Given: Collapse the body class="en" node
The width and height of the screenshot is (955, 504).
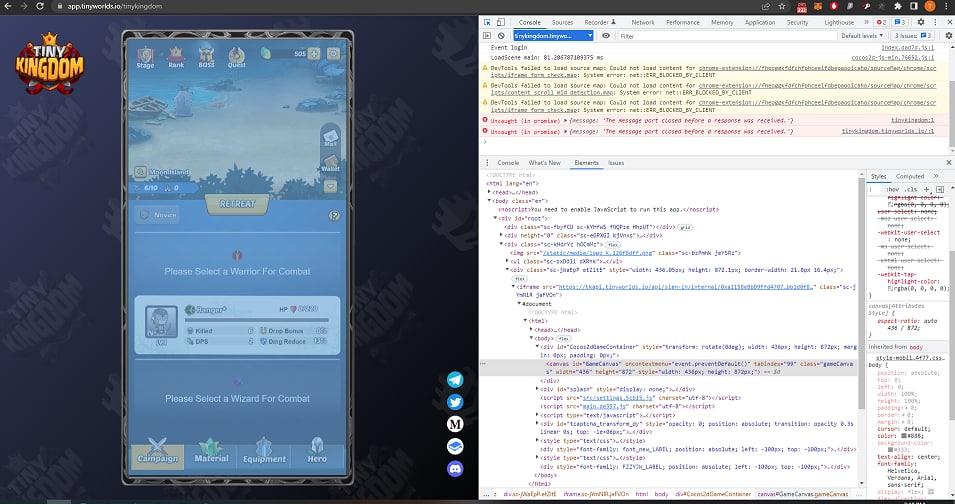Looking at the screenshot, I should (x=490, y=200).
